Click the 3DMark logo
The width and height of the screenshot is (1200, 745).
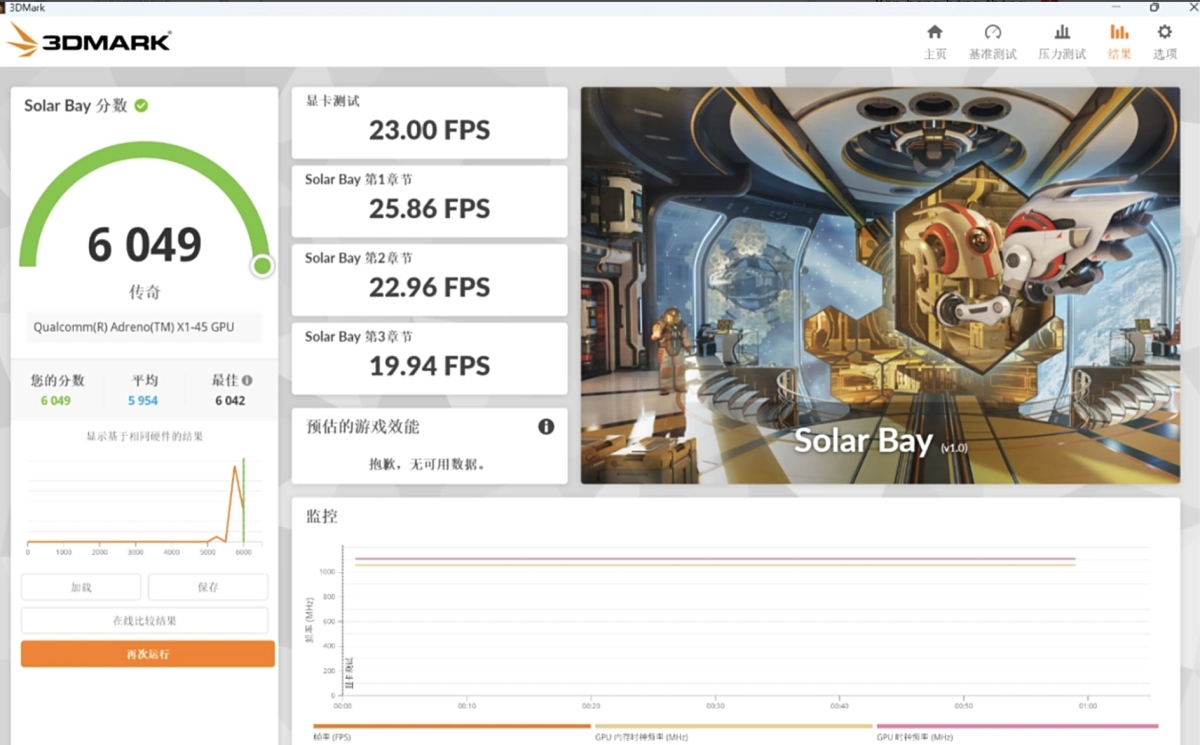click(x=89, y=41)
